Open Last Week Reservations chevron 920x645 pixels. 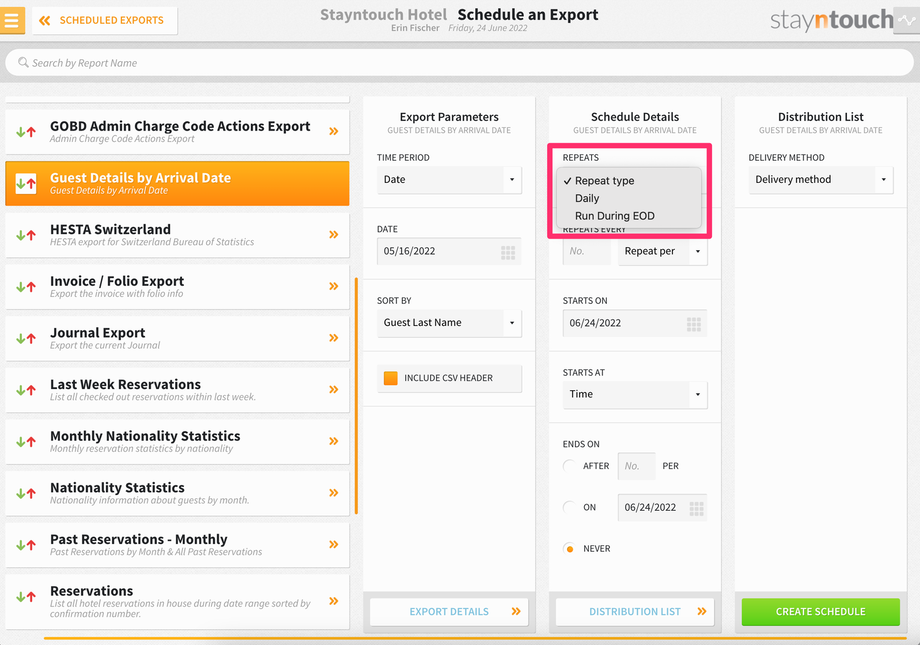point(334,390)
